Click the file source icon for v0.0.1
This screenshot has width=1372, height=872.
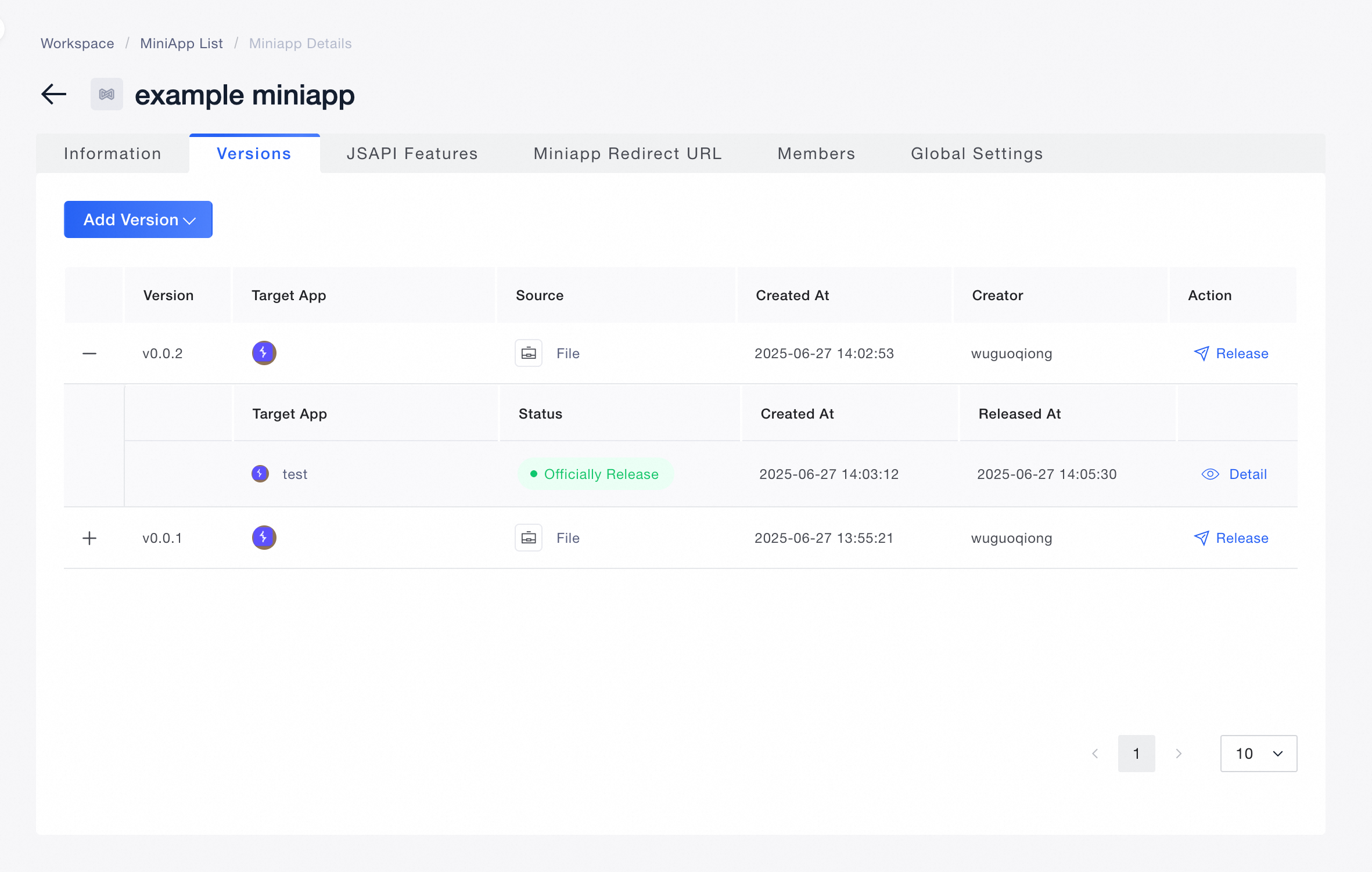(529, 538)
